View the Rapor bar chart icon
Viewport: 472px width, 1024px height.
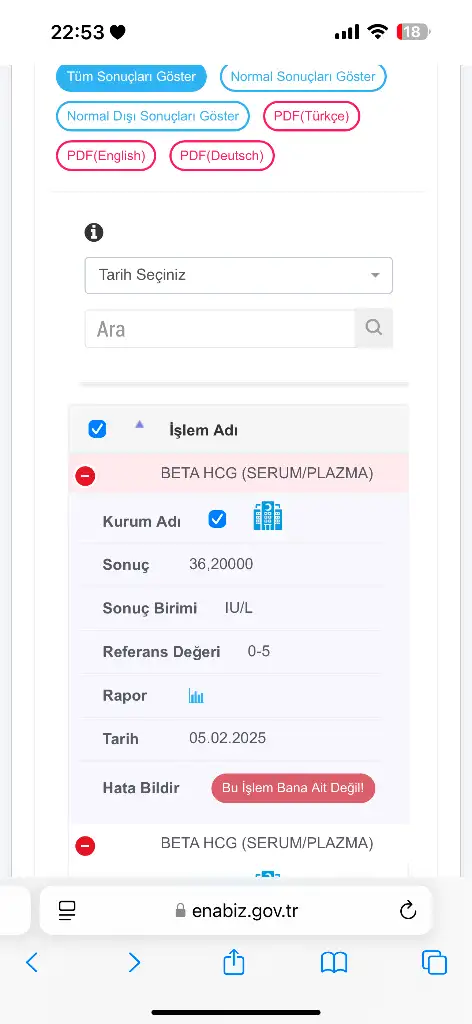(197, 696)
